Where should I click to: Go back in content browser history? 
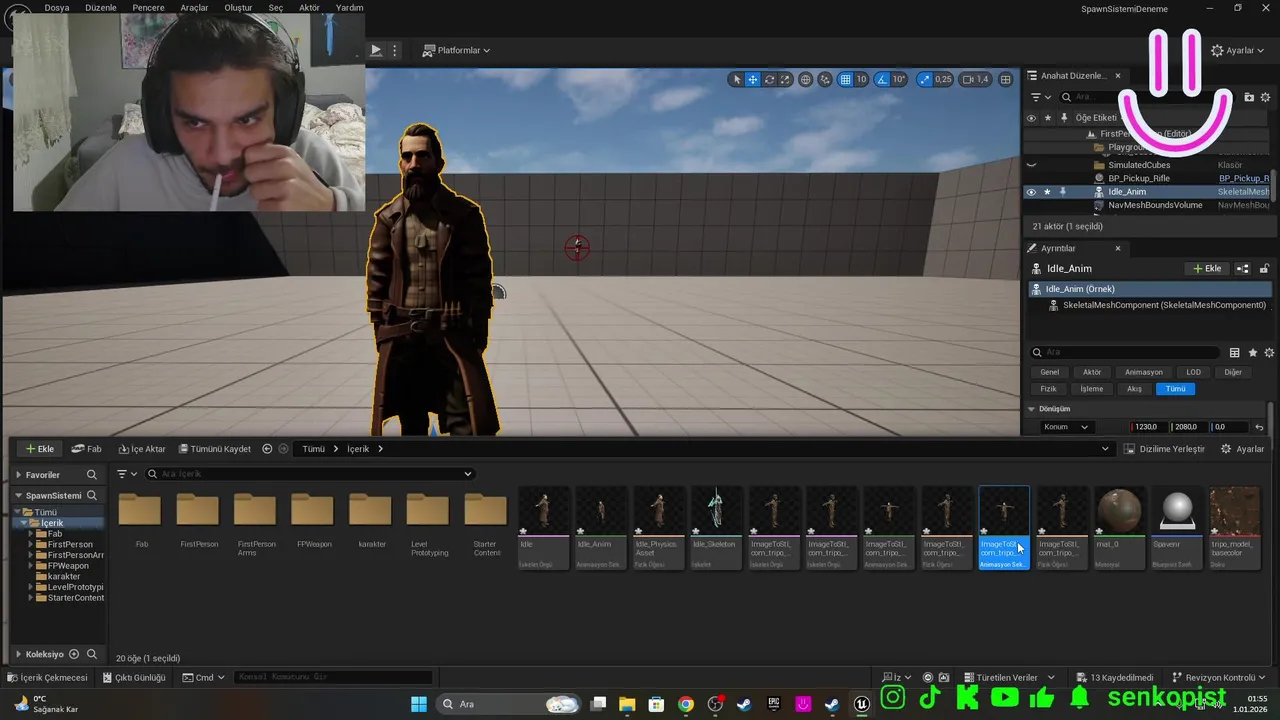(x=267, y=449)
